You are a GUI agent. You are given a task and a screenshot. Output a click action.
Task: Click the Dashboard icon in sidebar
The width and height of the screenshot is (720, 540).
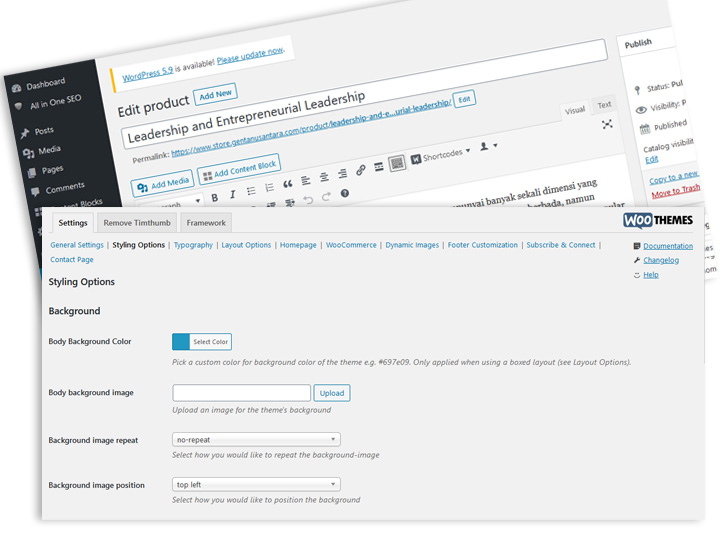click(x=16, y=88)
